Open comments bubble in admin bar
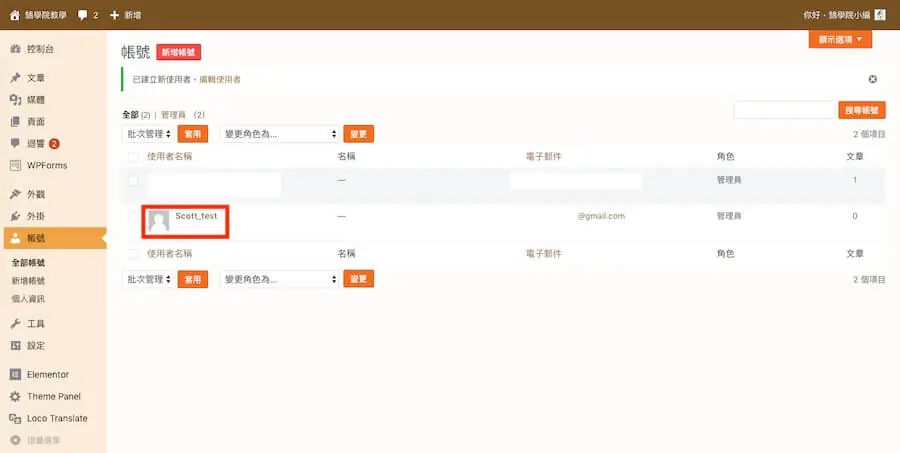Viewport: 900px width, 453px height. click(83, 15)
